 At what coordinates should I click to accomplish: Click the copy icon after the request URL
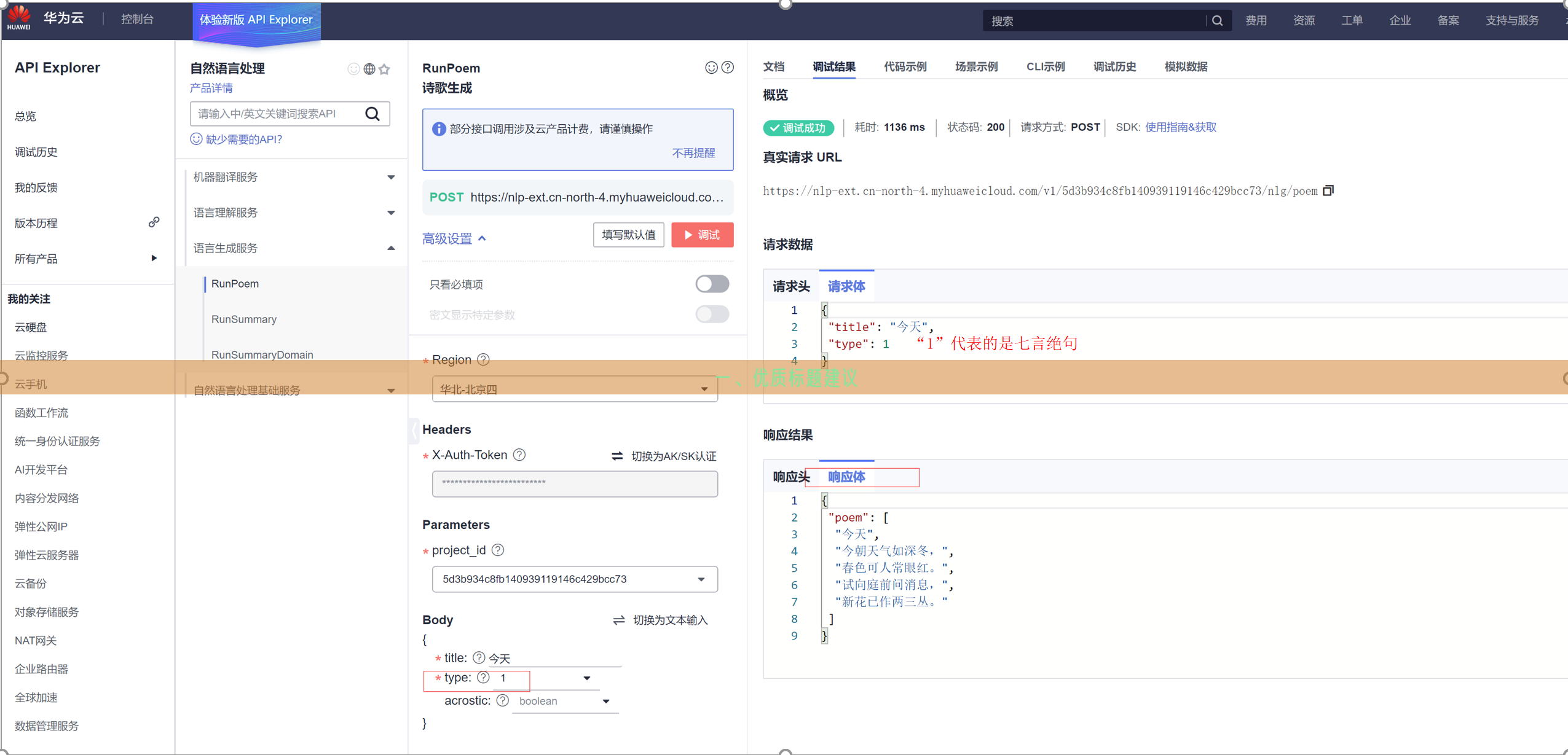click(x=1328, y=190)
